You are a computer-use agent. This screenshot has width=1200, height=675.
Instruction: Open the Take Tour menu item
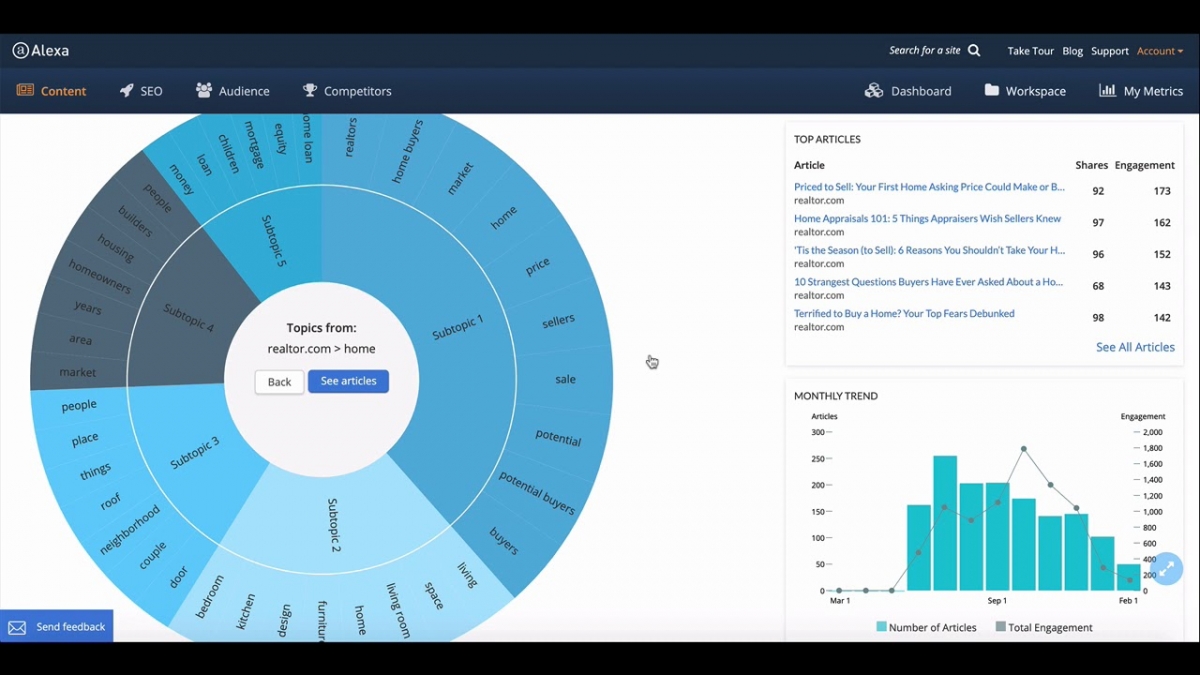pyautogui.click(x=1030, y=51)
